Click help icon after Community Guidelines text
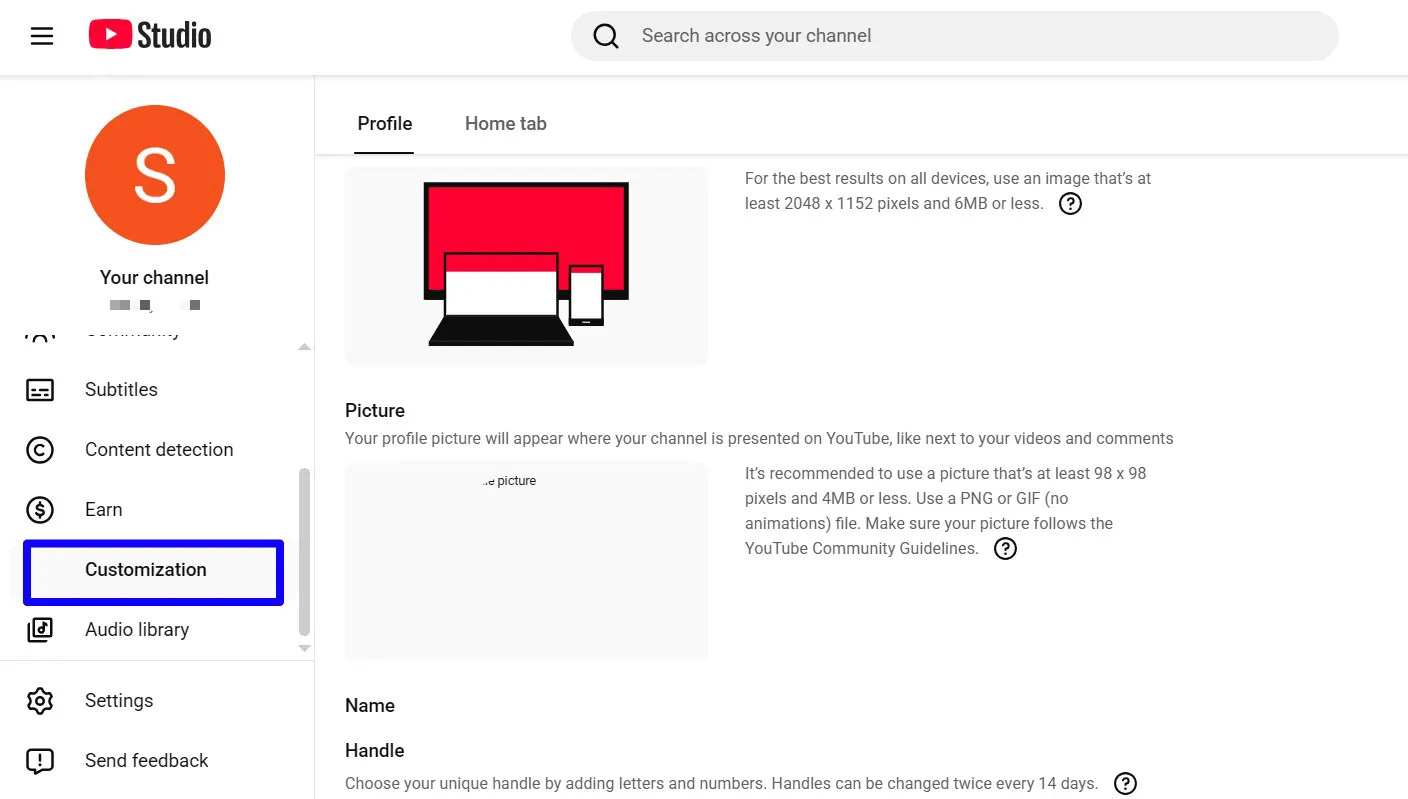Viewport: 1408px width, 799px height. (x=1005, y=549)
